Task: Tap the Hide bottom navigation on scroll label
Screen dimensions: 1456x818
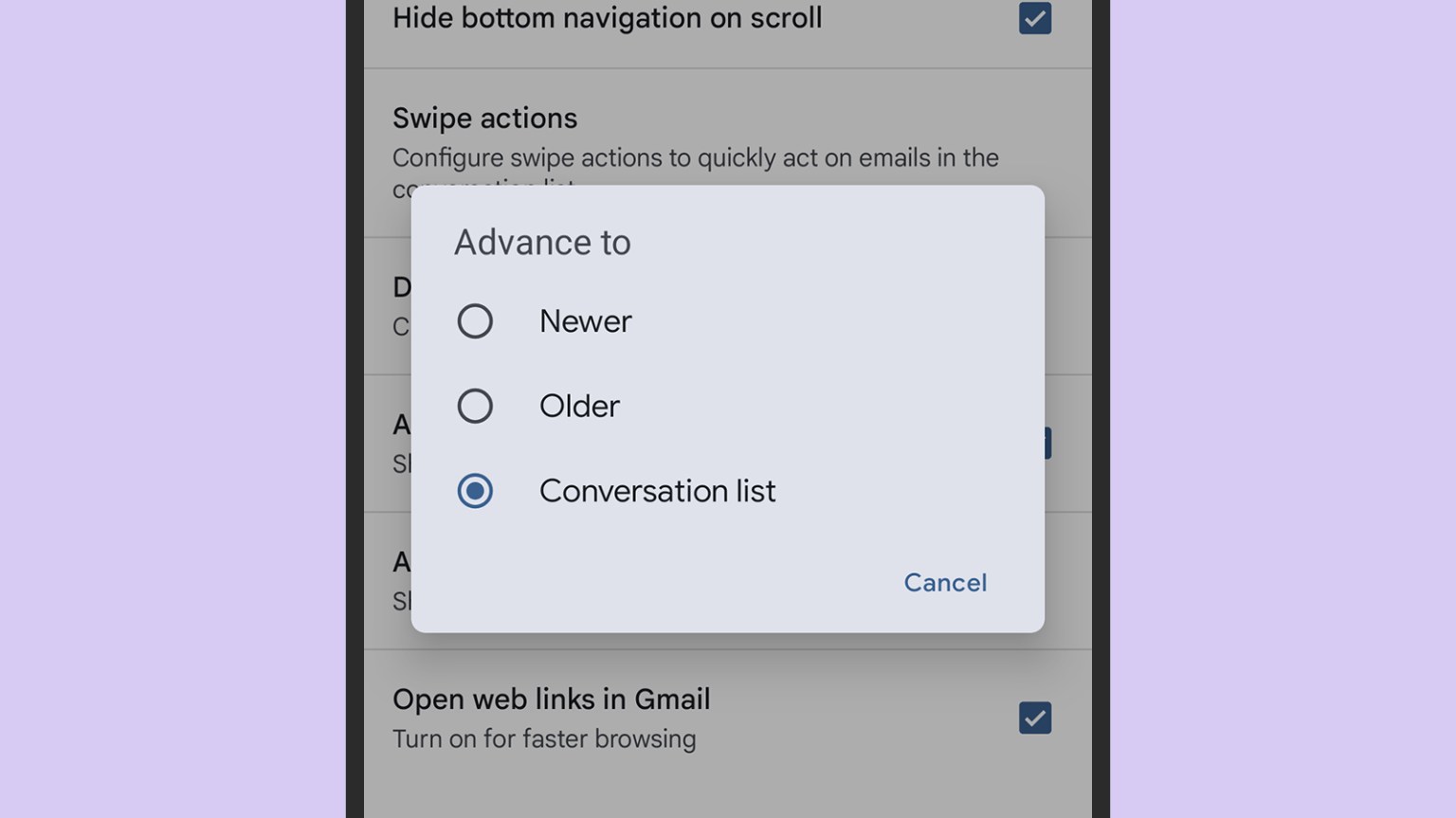Action: pyautogui.click(x=607, y=18)
